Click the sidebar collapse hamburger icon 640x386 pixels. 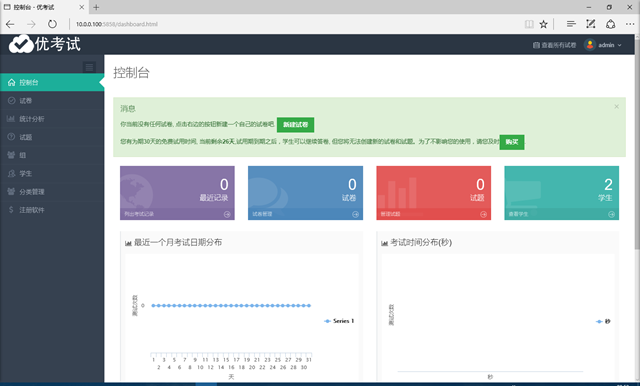[x=89, y=67]
